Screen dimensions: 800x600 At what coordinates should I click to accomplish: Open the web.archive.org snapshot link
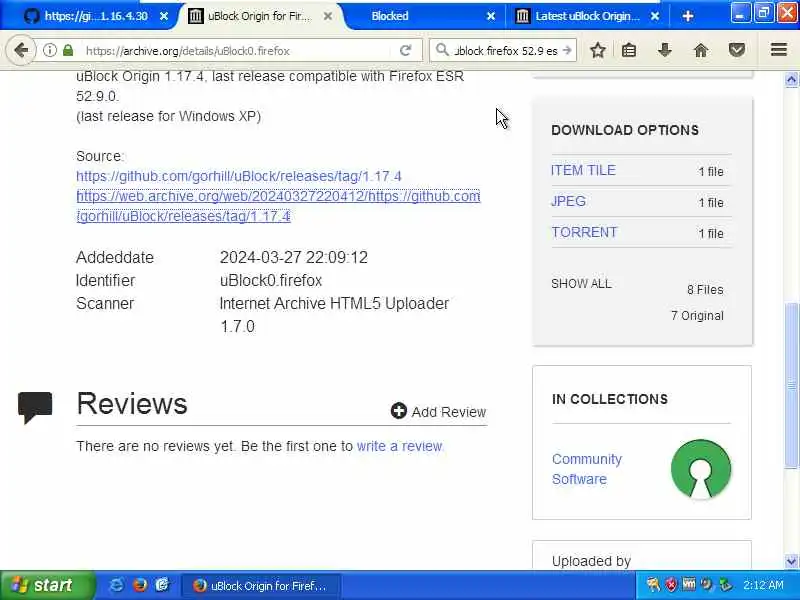(278, 206)
